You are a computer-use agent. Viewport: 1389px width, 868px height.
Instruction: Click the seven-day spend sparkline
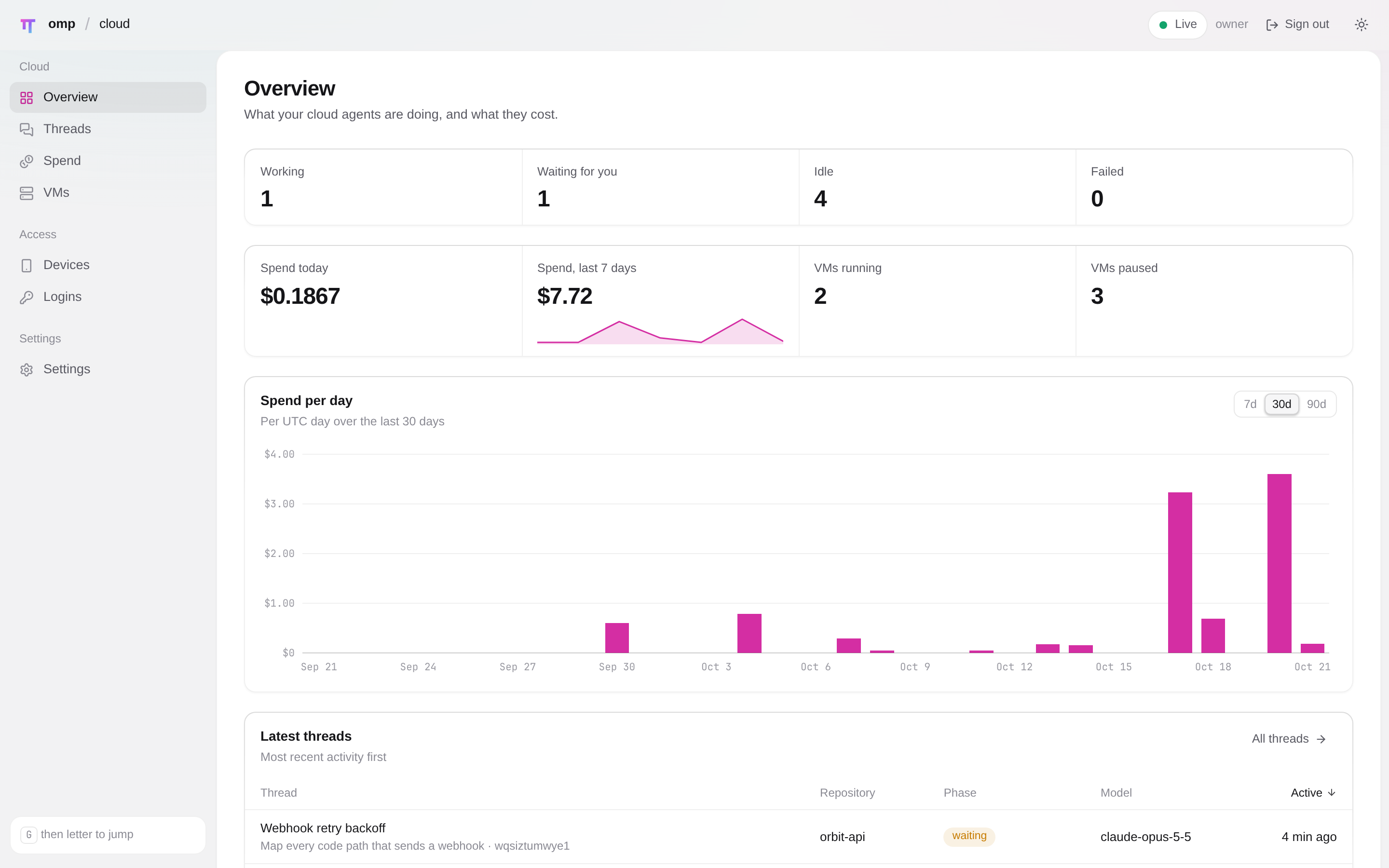(x=660, y=331)
